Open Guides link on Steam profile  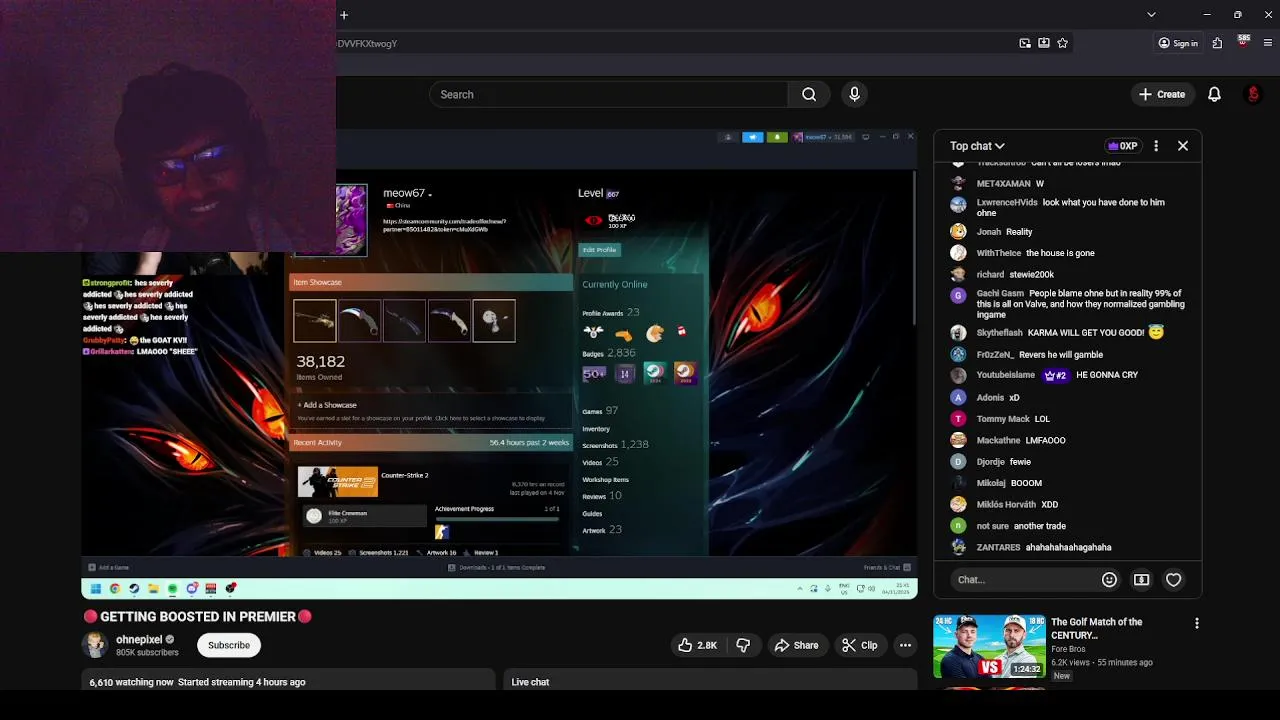[592, 514]
